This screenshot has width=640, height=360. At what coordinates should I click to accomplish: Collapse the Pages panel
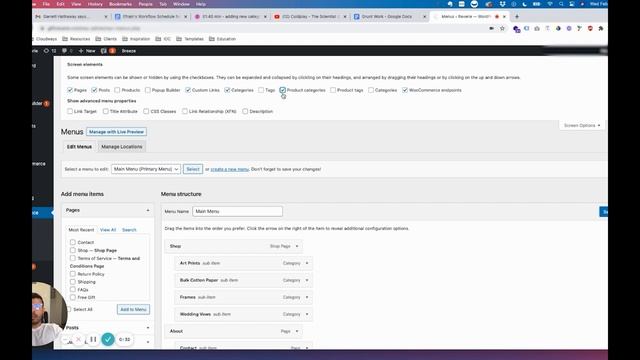point(148,210)
